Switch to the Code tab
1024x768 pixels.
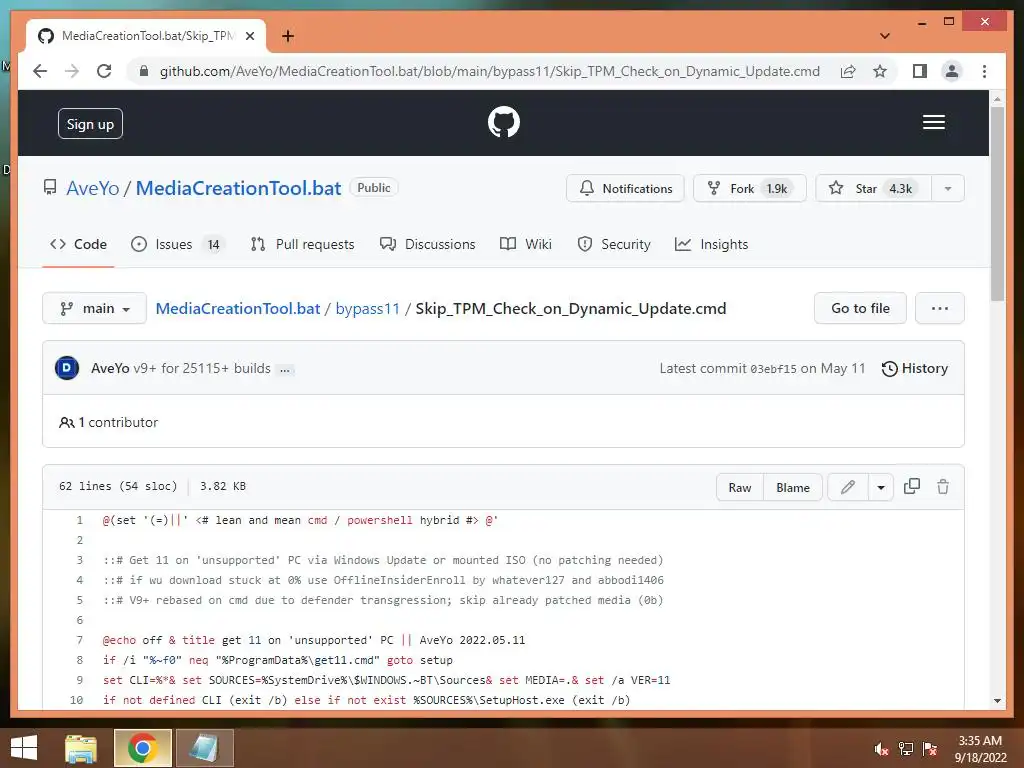78,244
